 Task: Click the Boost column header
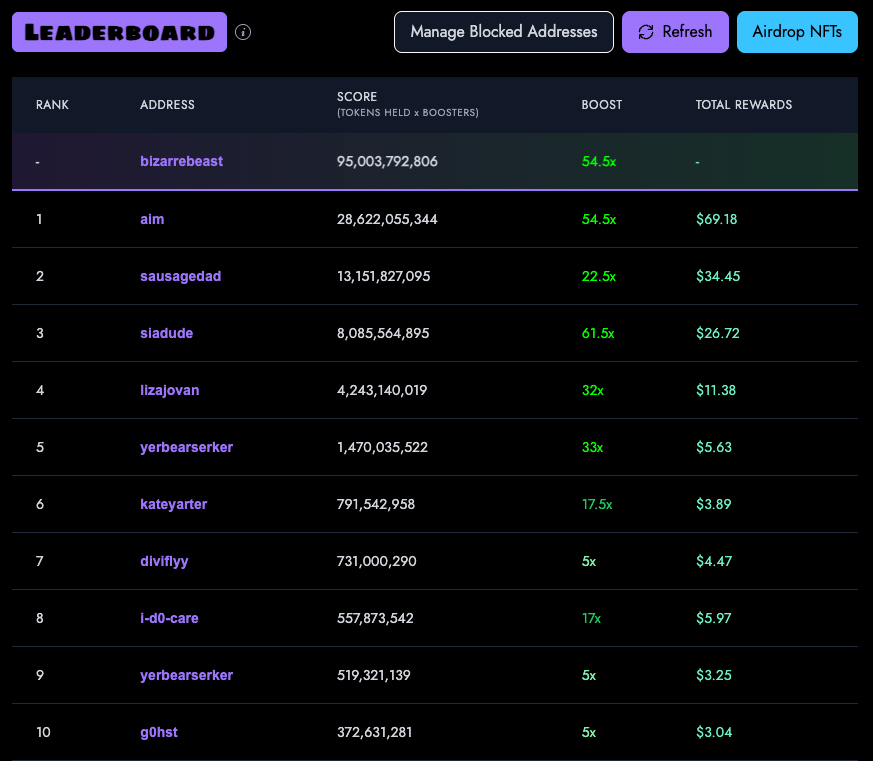click(x=602, y=105)
